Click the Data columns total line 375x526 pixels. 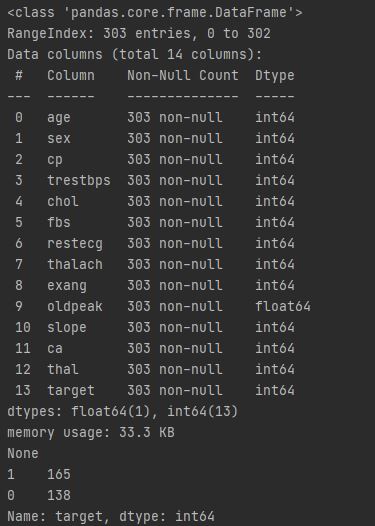click(135, 55)
